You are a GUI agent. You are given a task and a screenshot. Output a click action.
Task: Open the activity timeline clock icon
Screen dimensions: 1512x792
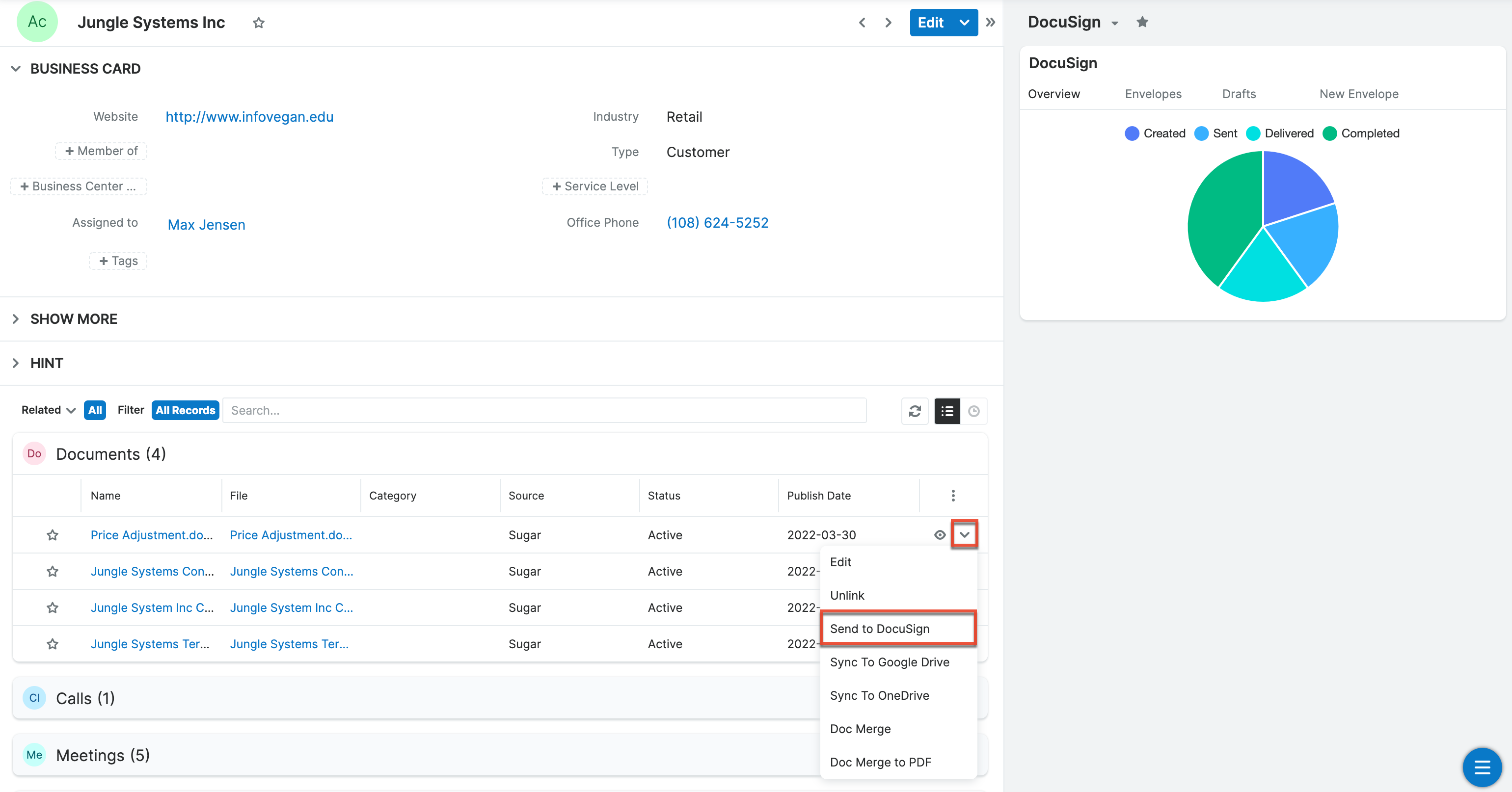coord(974,411)
